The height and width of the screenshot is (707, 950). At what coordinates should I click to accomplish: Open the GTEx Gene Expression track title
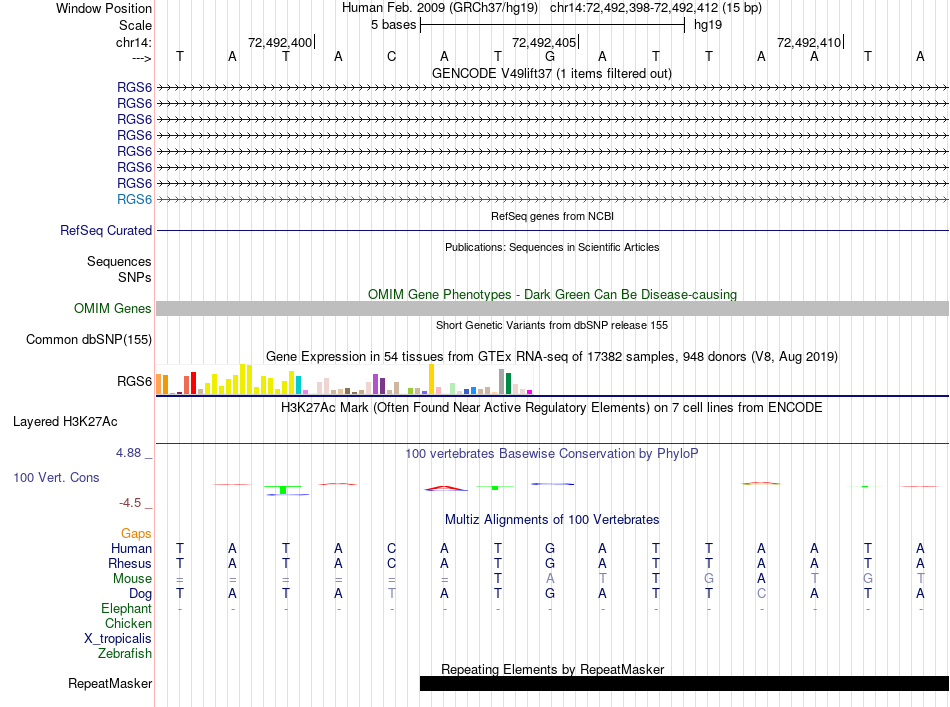(552, 356)
